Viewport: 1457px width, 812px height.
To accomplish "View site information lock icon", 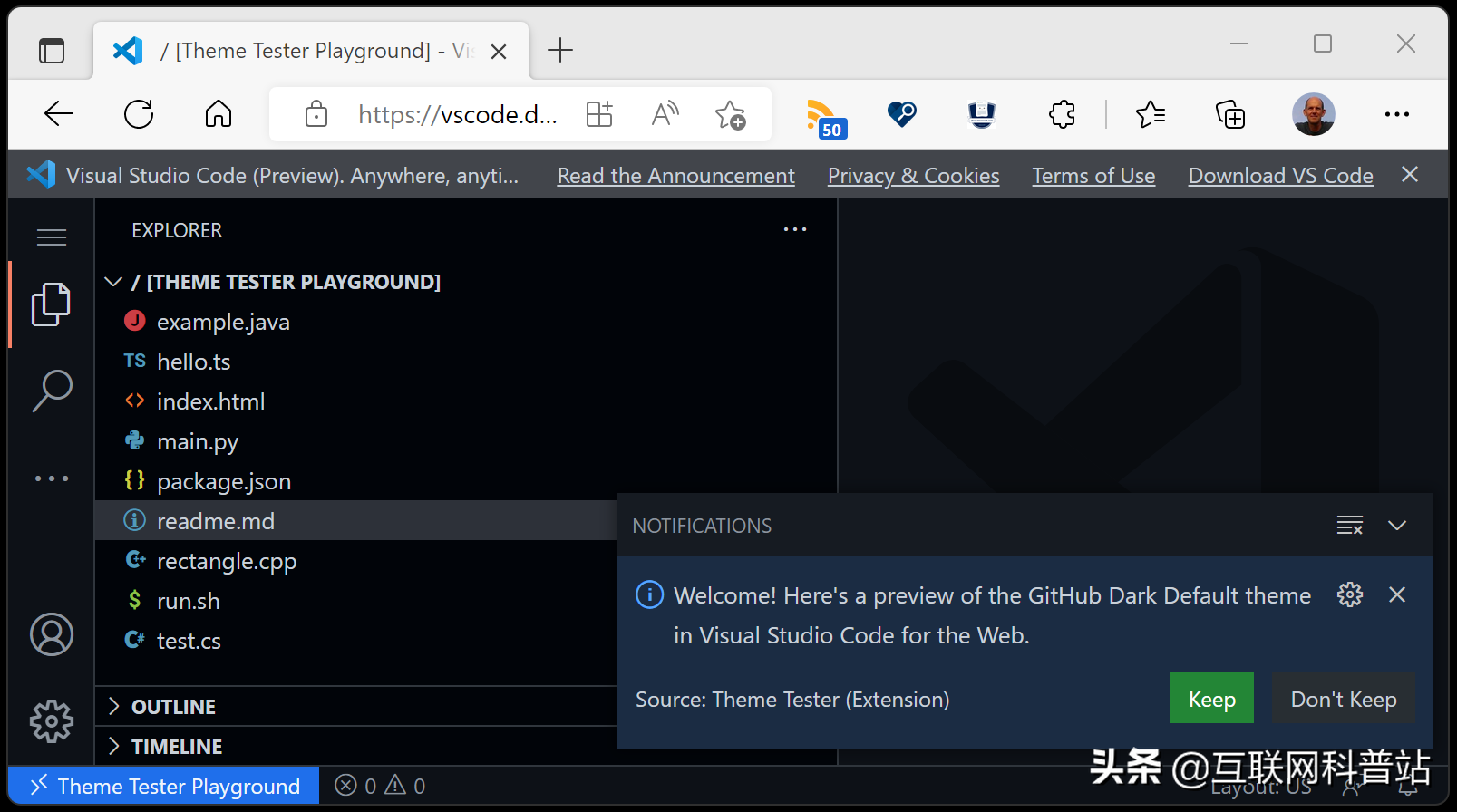I will (x=316, y=114).
